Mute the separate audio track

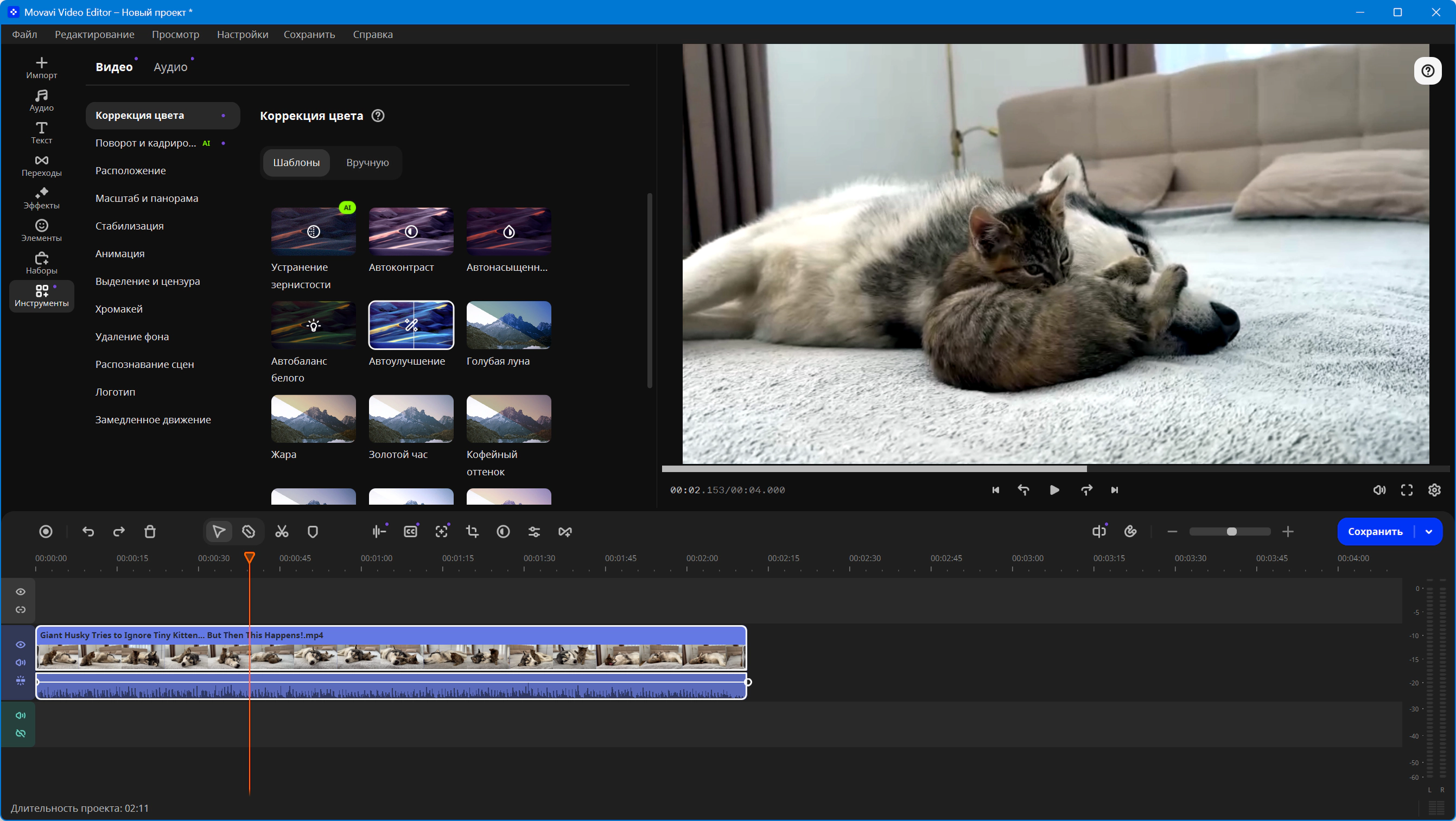click(x=20, y=715)
